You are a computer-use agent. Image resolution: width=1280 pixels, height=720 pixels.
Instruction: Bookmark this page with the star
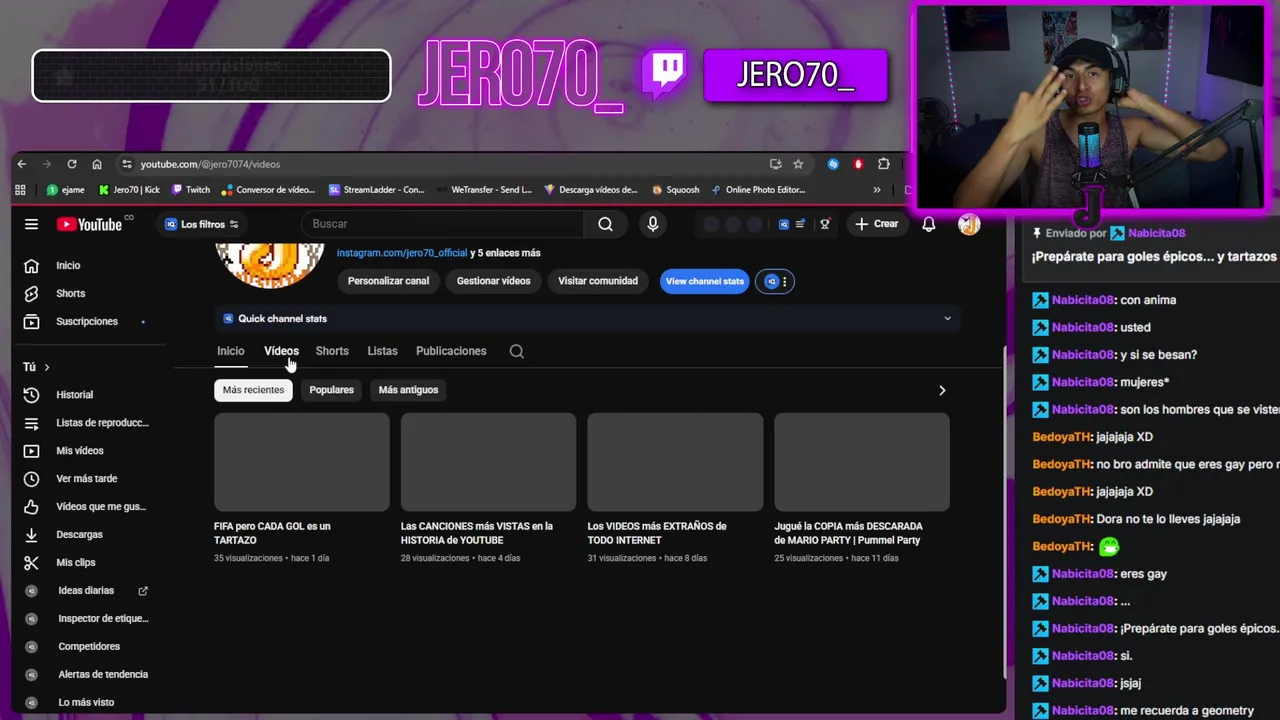point(798,164)
